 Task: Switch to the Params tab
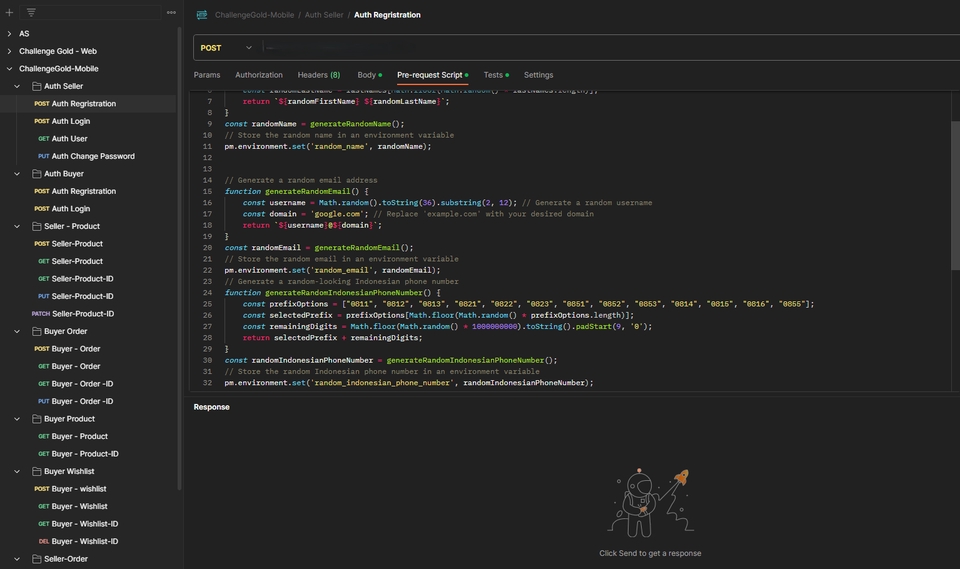click(207, 75)
